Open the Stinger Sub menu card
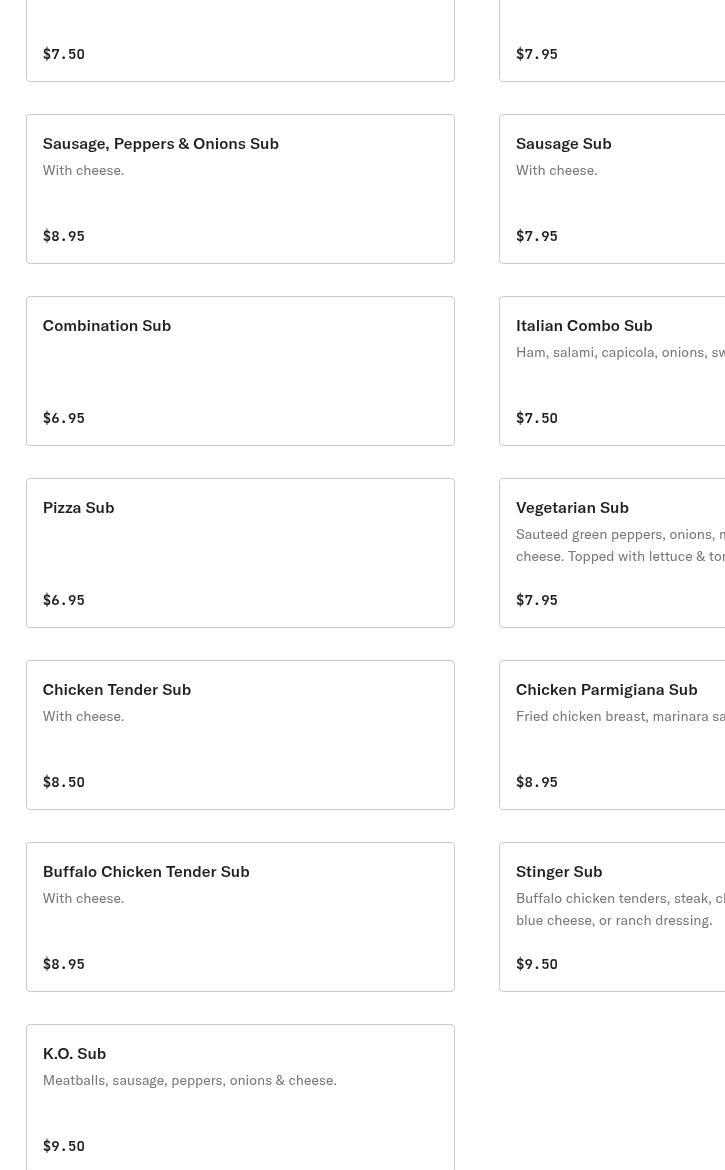 pyautogui.click(x=612, y=917)
